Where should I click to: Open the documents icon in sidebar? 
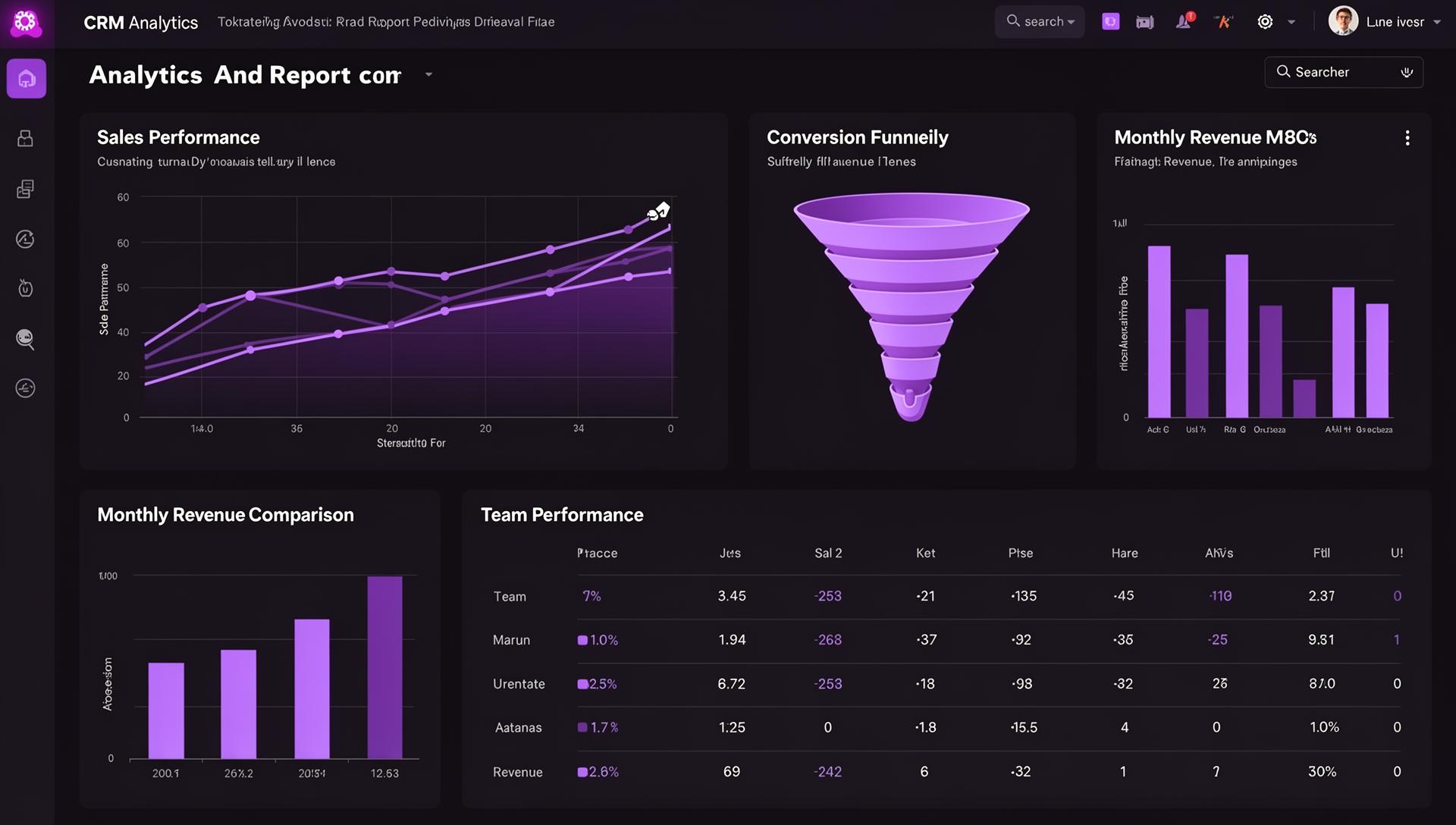(26, 189)
